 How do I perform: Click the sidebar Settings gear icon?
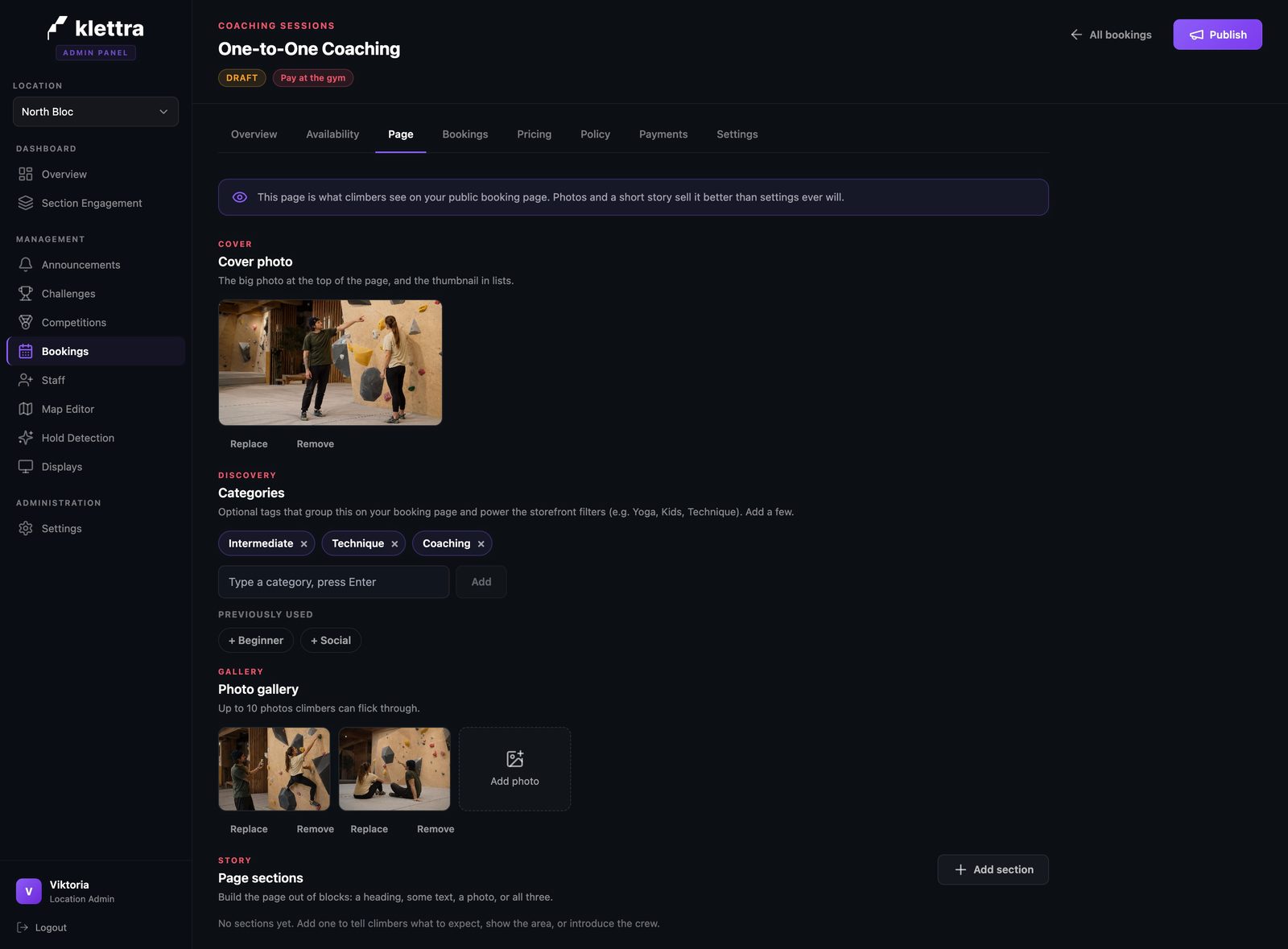pos(26,529)
